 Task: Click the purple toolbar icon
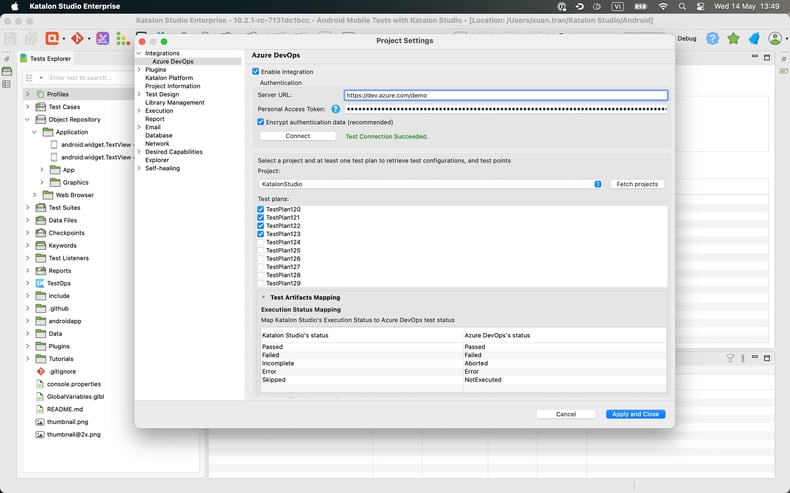click(x=102, y=38)
